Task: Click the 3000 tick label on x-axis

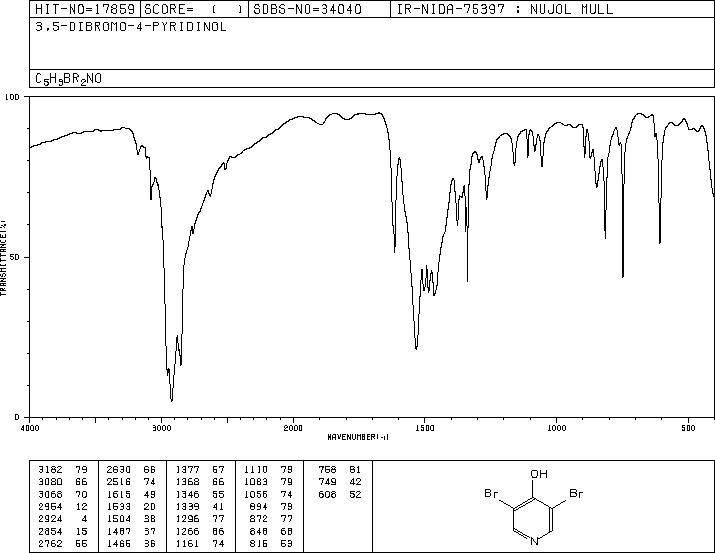Action: (161, 428)
